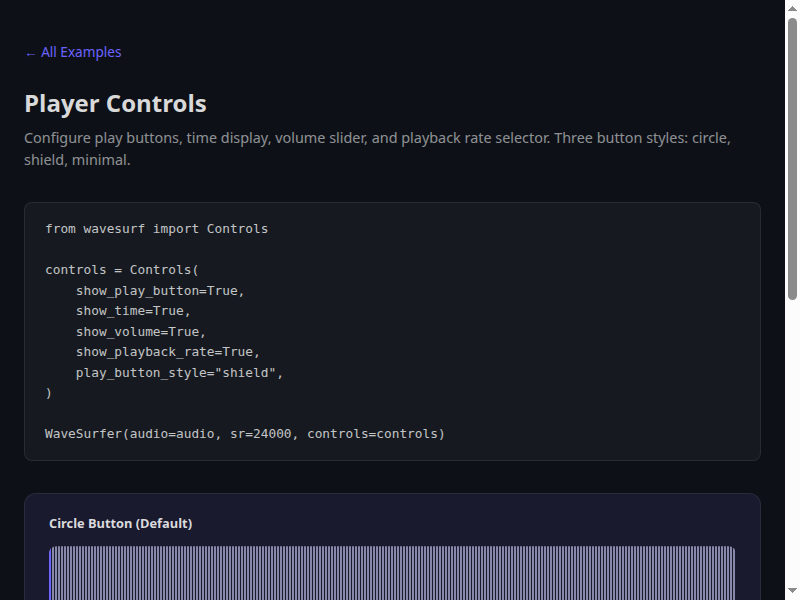Click the waveform under Circle Button

[x=392, y=573]
